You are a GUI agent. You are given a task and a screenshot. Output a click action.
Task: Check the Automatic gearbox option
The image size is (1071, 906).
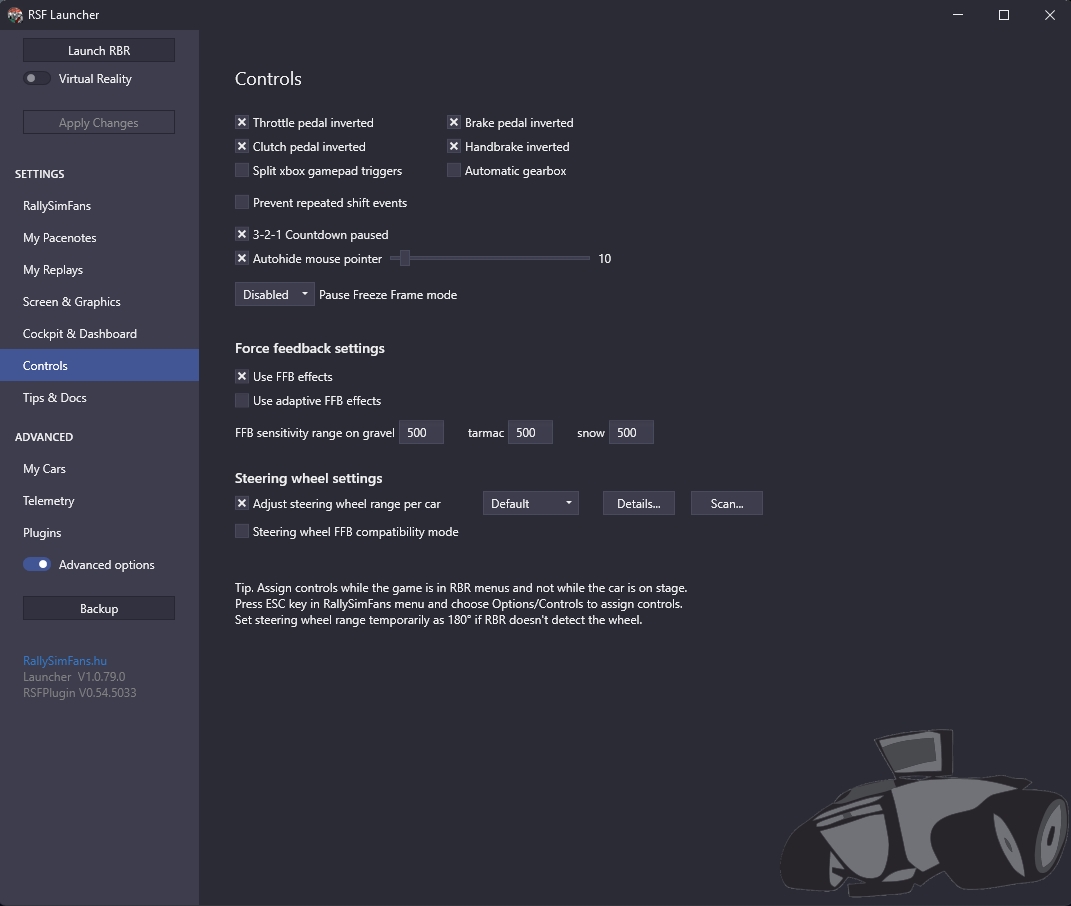click(454, 171)
